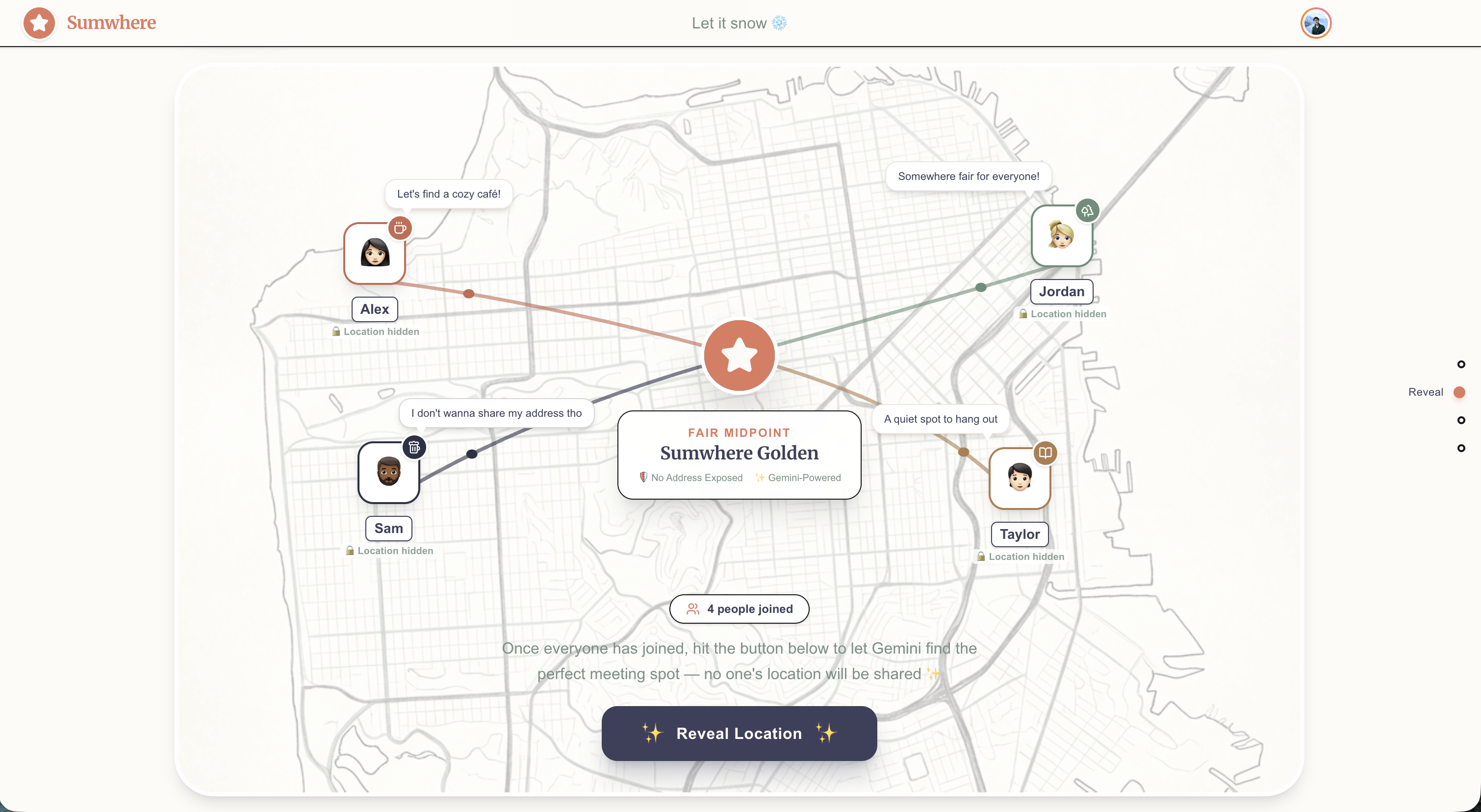
Task: Click the beer mug badge on Sam
Action: tap(414, 447)
